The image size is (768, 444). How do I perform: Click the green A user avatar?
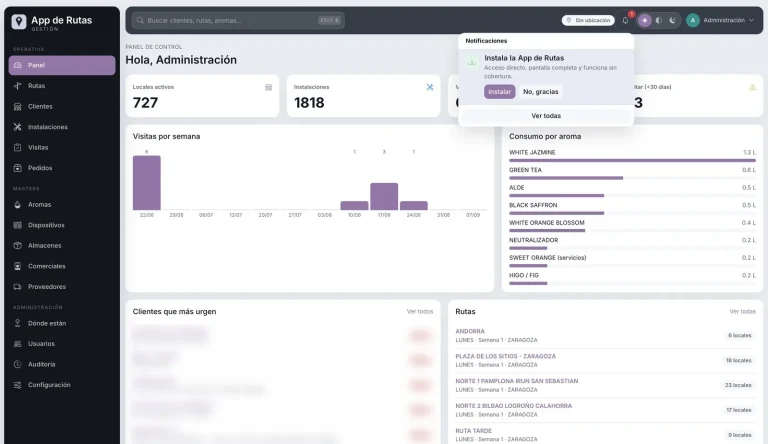pos(693,21)
